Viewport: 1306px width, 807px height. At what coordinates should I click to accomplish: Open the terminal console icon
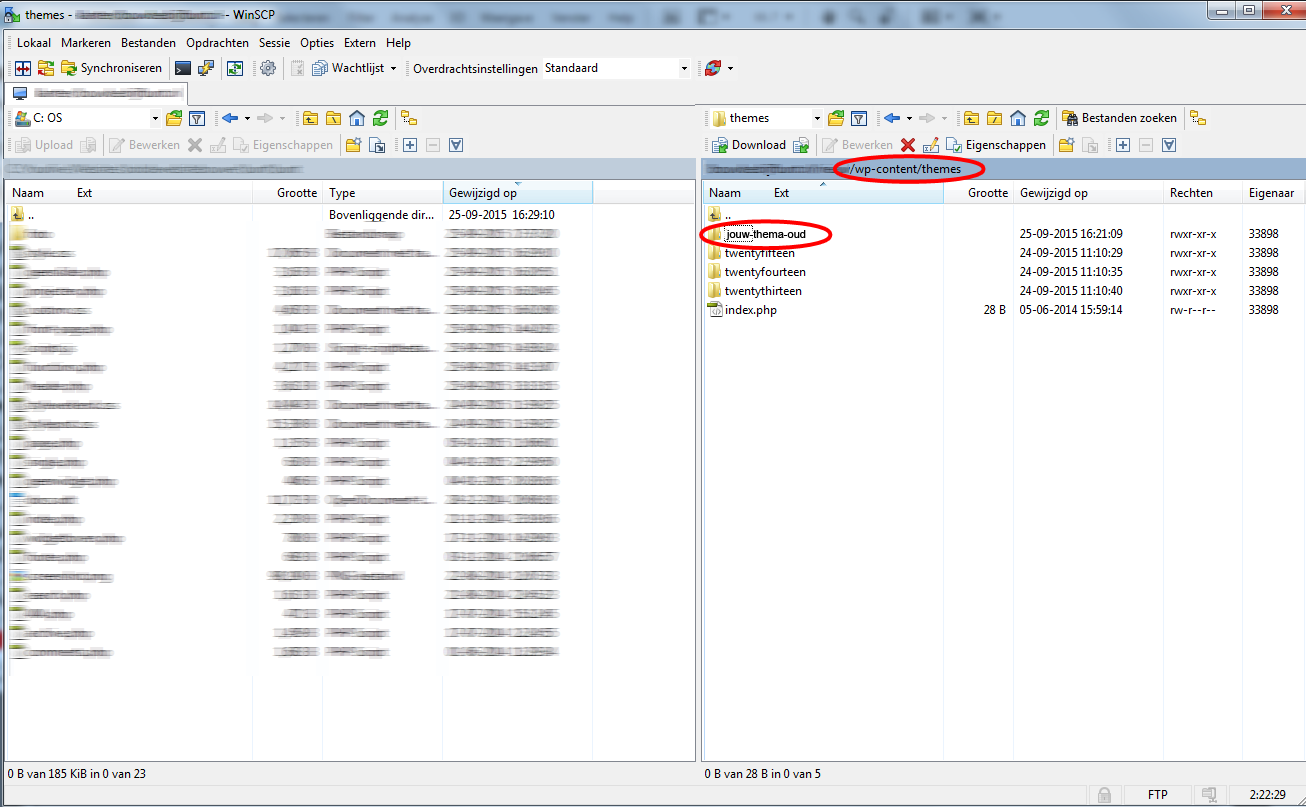pyautogui.click(x=183, y=68)
